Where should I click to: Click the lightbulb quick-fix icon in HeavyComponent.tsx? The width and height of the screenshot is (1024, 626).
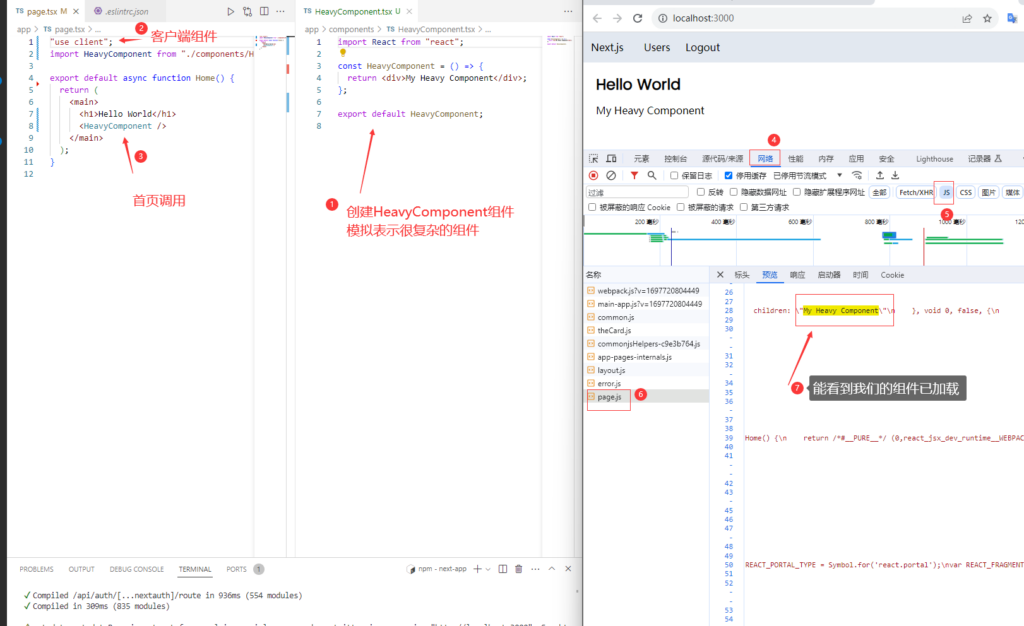(x=342, y=53)
